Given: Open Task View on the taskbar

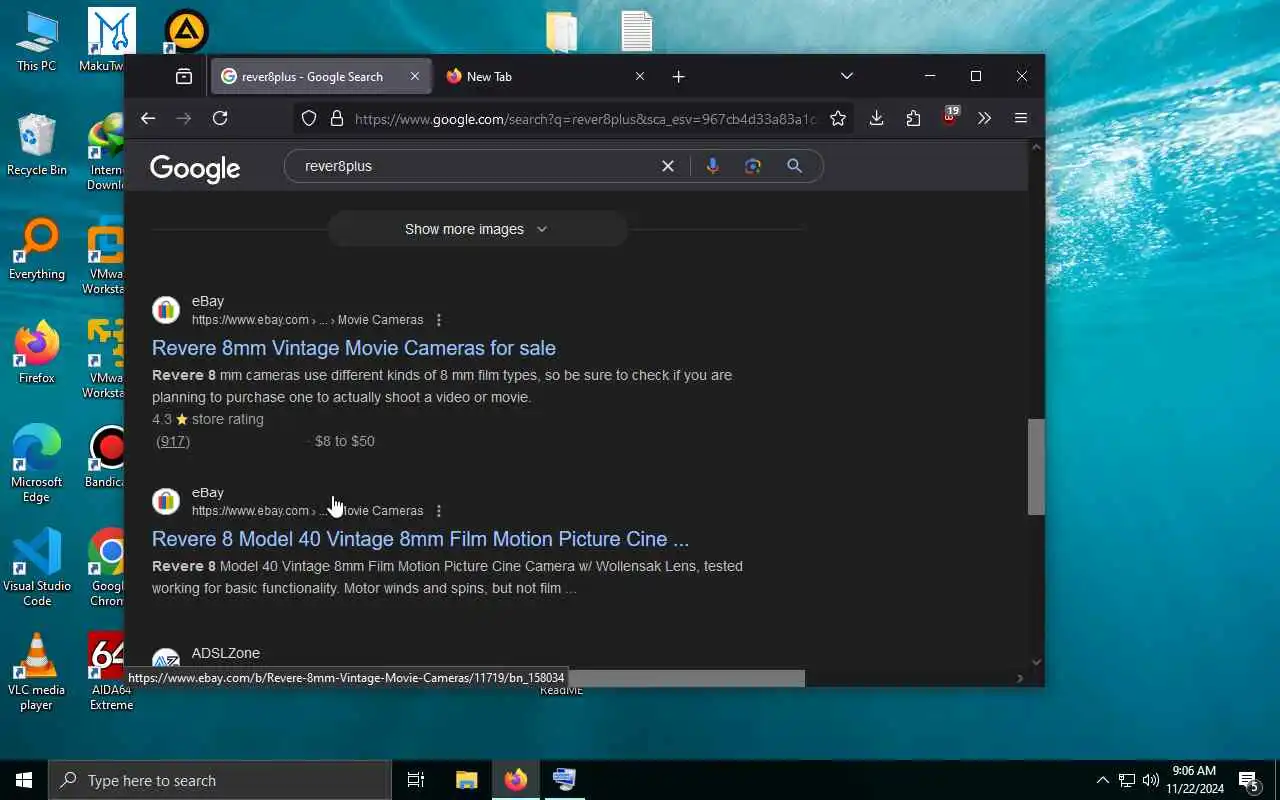Looking at the screenshot, I should (x=416, y=780).
